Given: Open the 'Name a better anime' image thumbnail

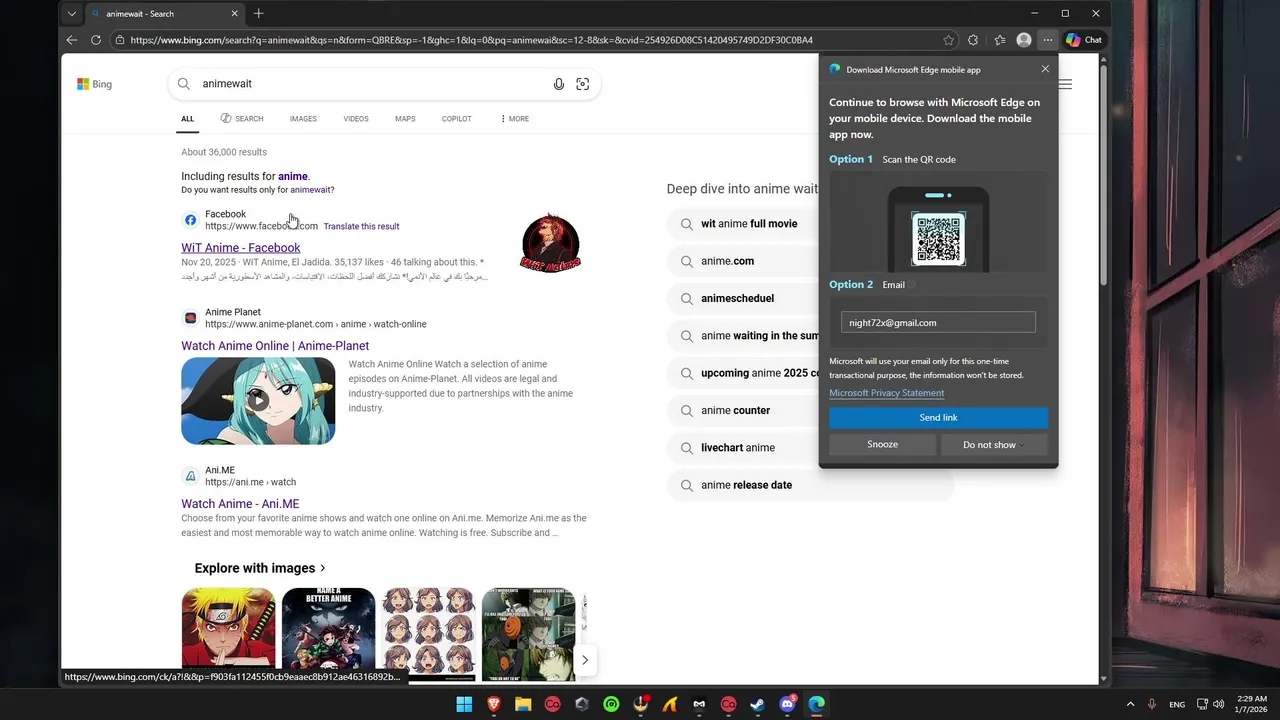Looking at the screenshot, I should coord(328,634).
